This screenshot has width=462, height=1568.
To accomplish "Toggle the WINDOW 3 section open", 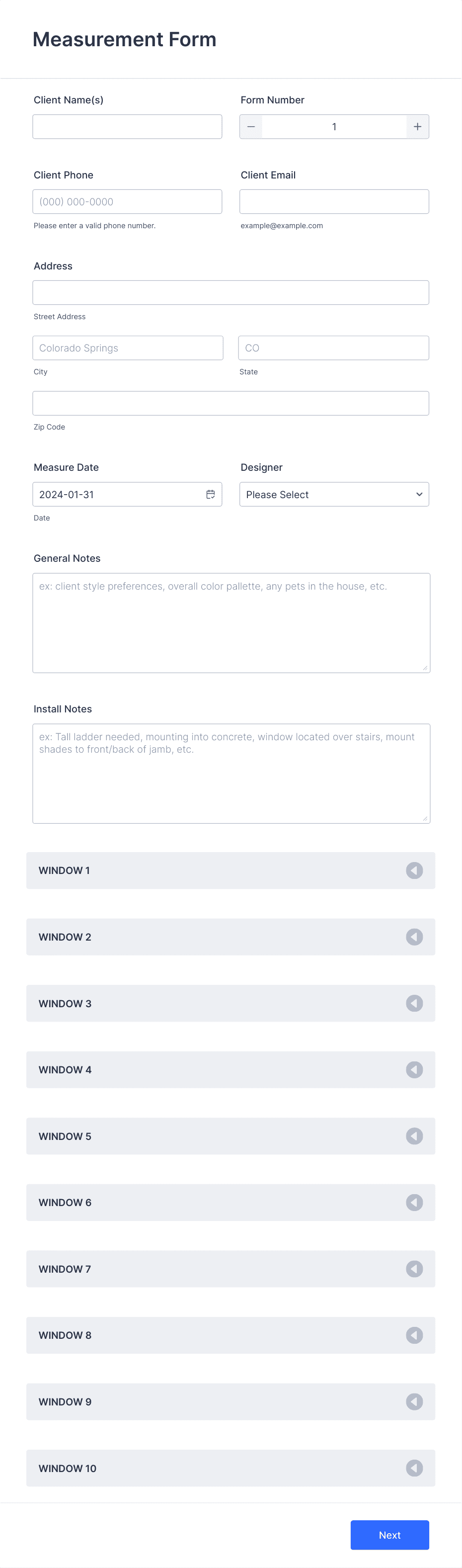I will [x=231, y=1003].
